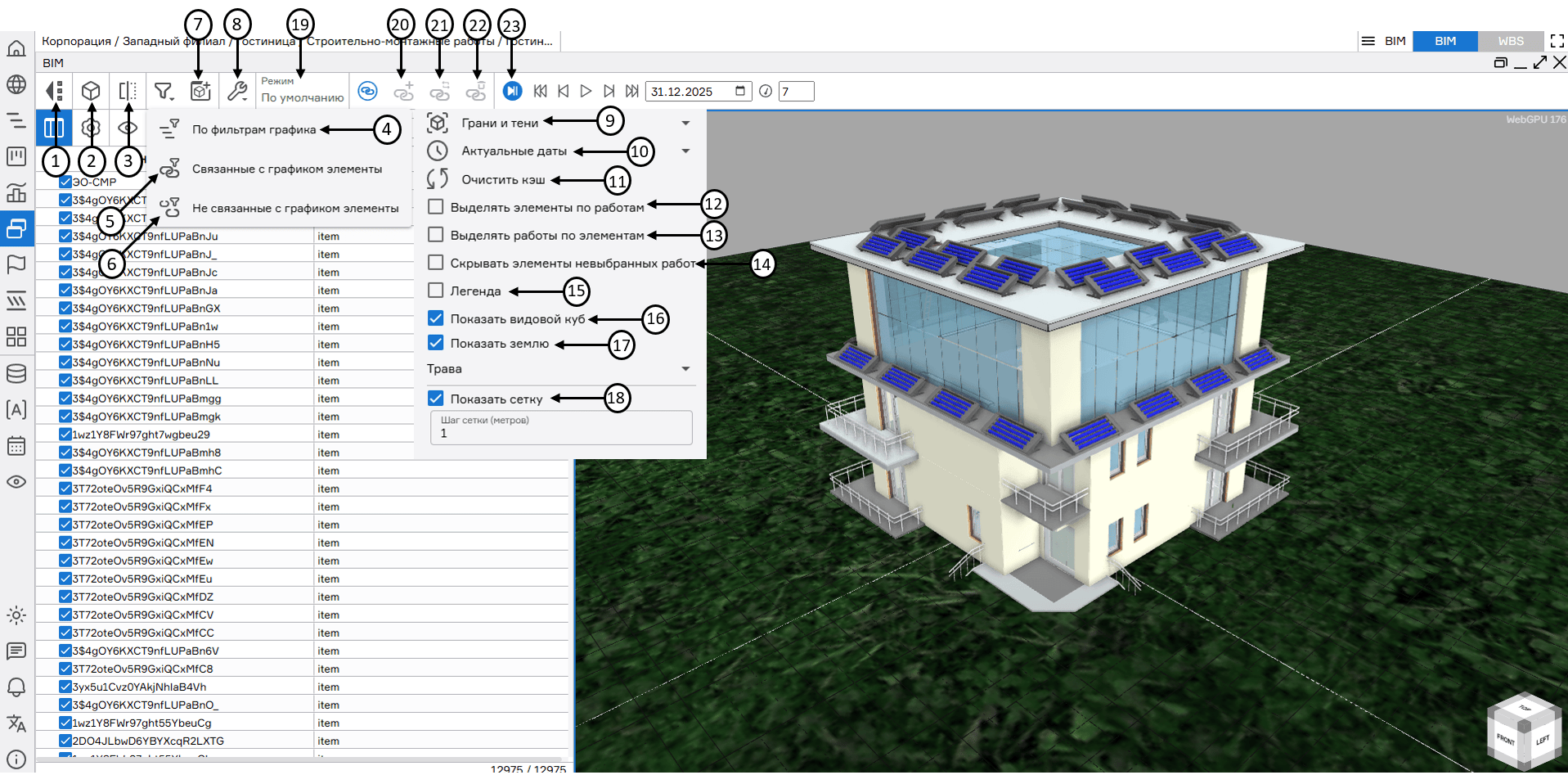Click the 3D cube model icon
This screenshot has width=1568, height=775.
91,91
